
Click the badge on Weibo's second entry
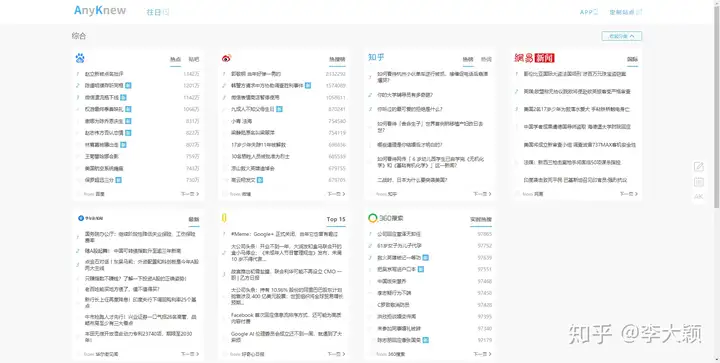click(x=308, y=85)
